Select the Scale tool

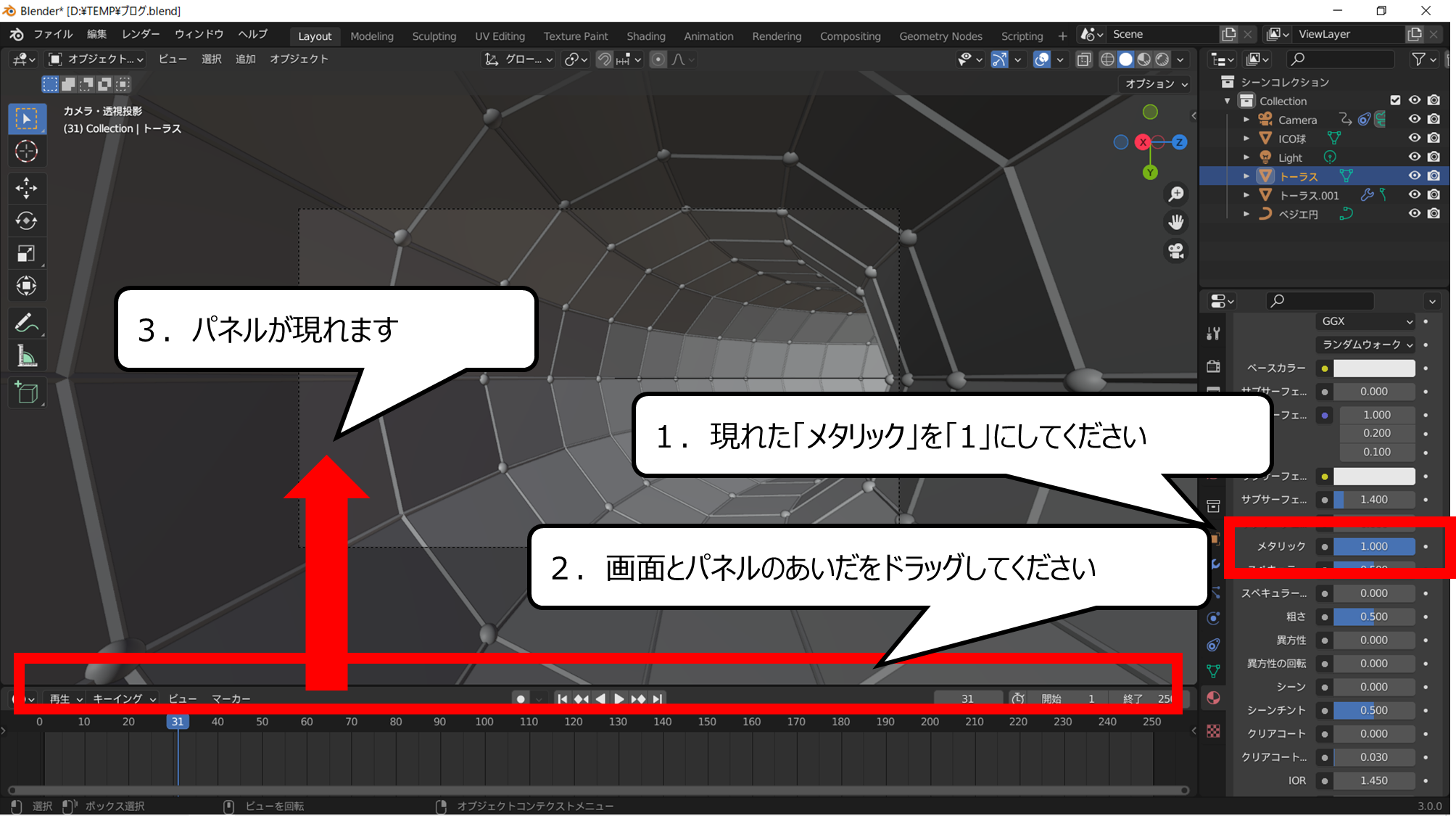coord(27,254)
